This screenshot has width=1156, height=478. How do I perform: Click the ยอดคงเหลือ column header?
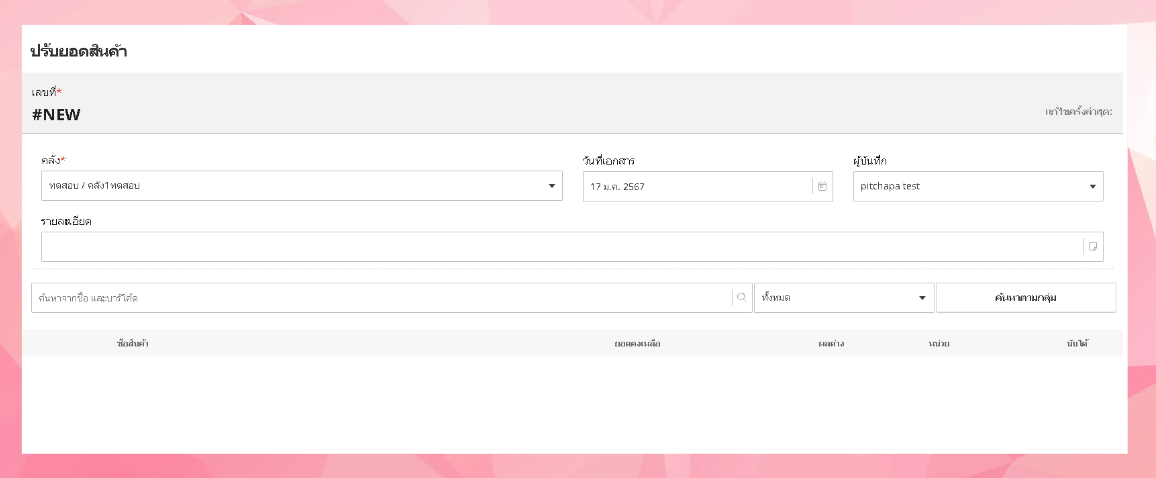[x=637, y=344]
